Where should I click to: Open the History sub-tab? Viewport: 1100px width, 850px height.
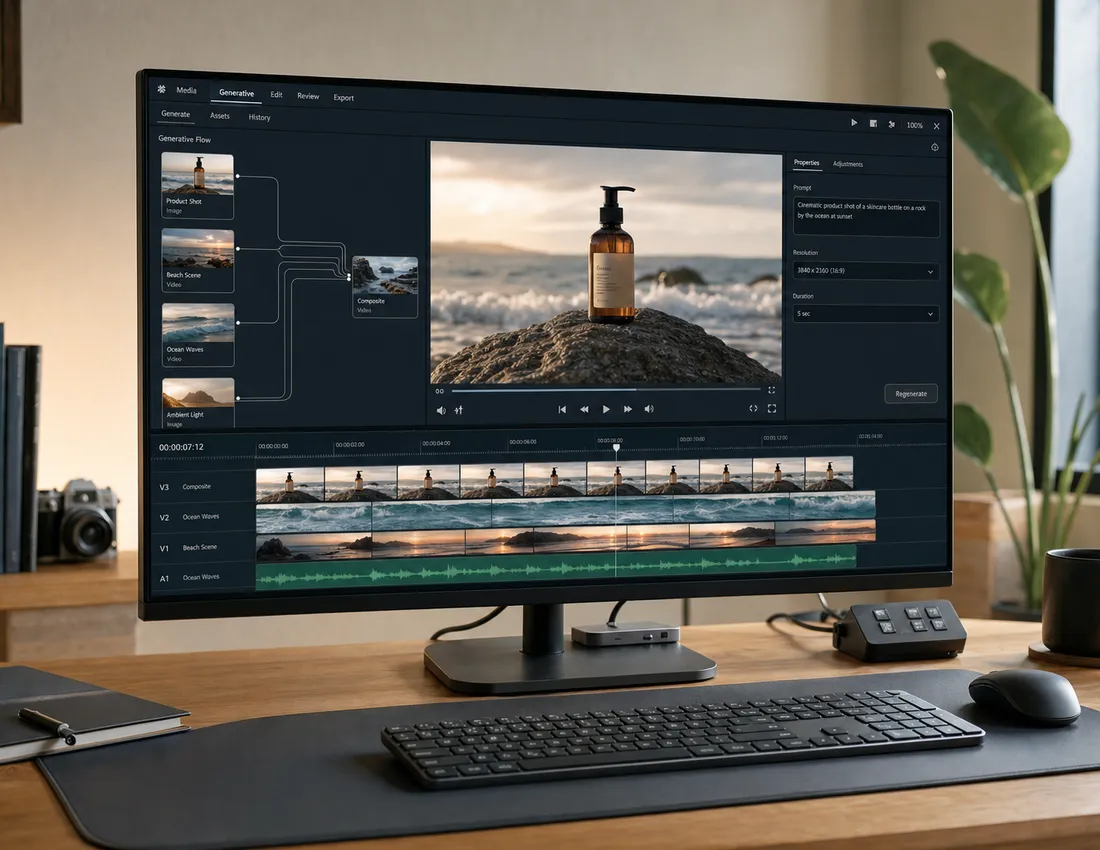pos(260,117)
